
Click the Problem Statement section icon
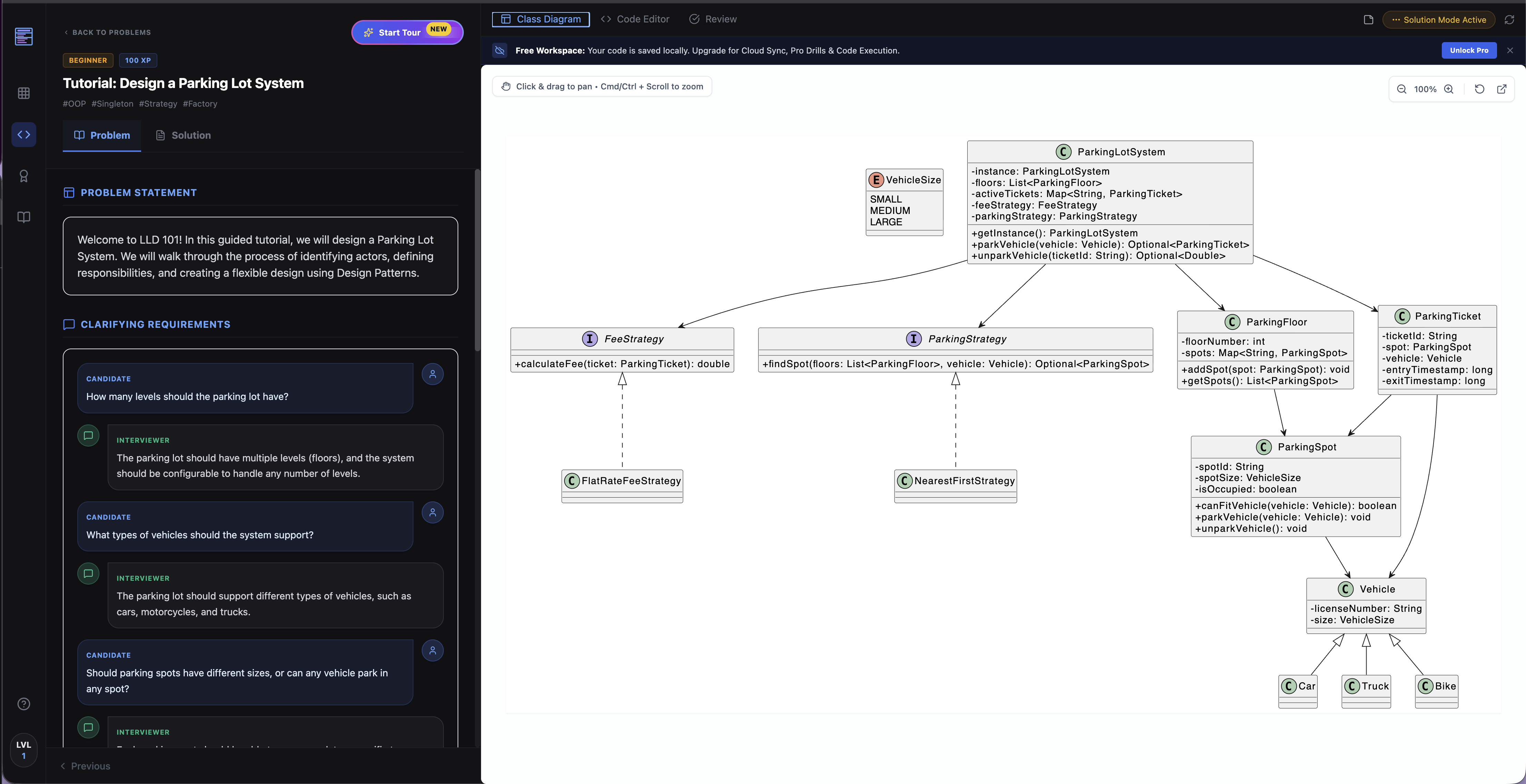coord(69,193)
